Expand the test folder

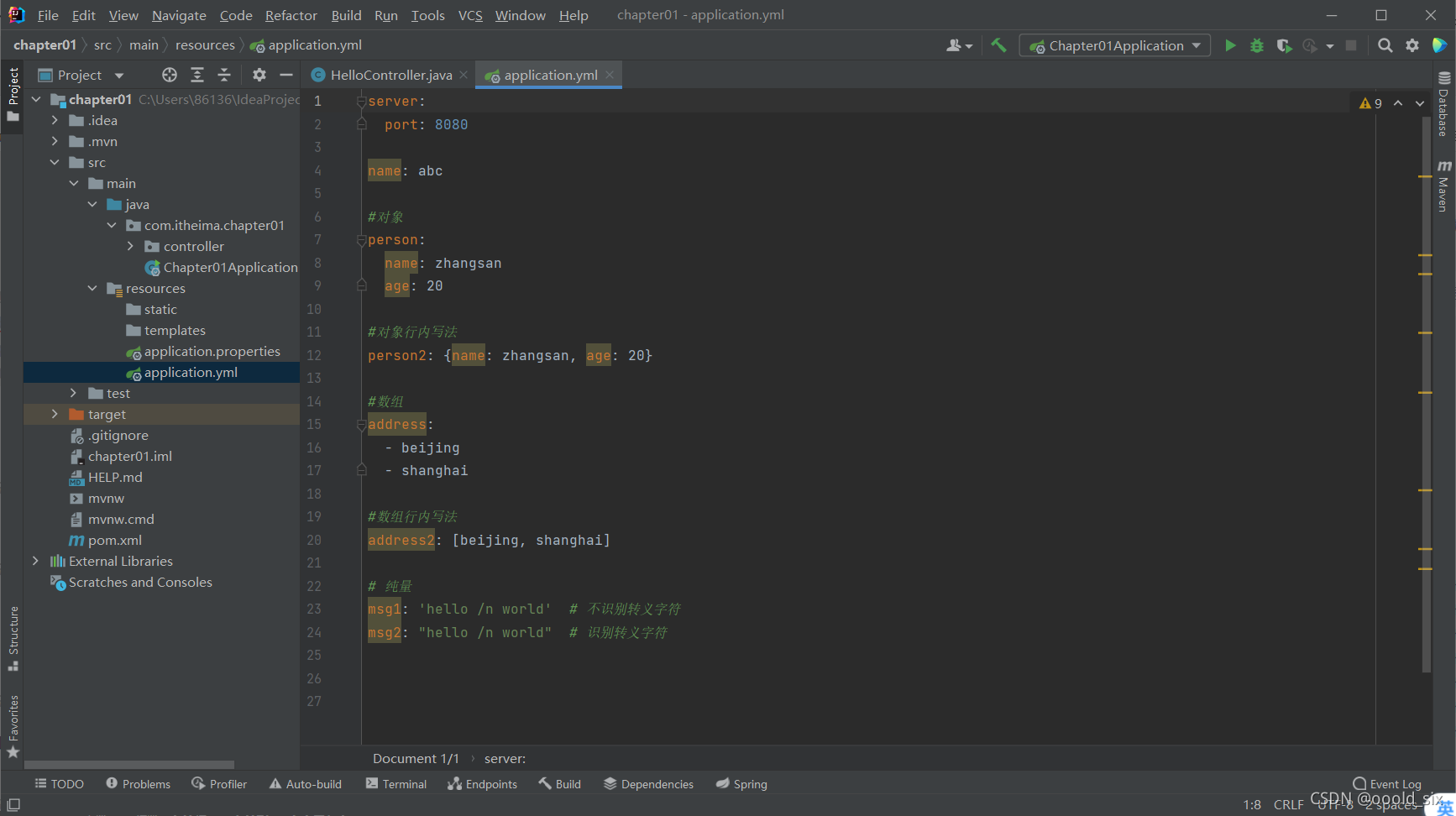pos(74,393)
